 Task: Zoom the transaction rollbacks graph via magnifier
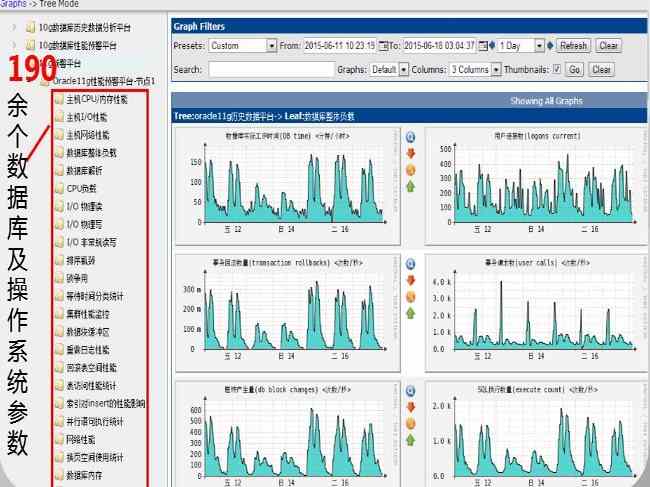click(410, 264)
